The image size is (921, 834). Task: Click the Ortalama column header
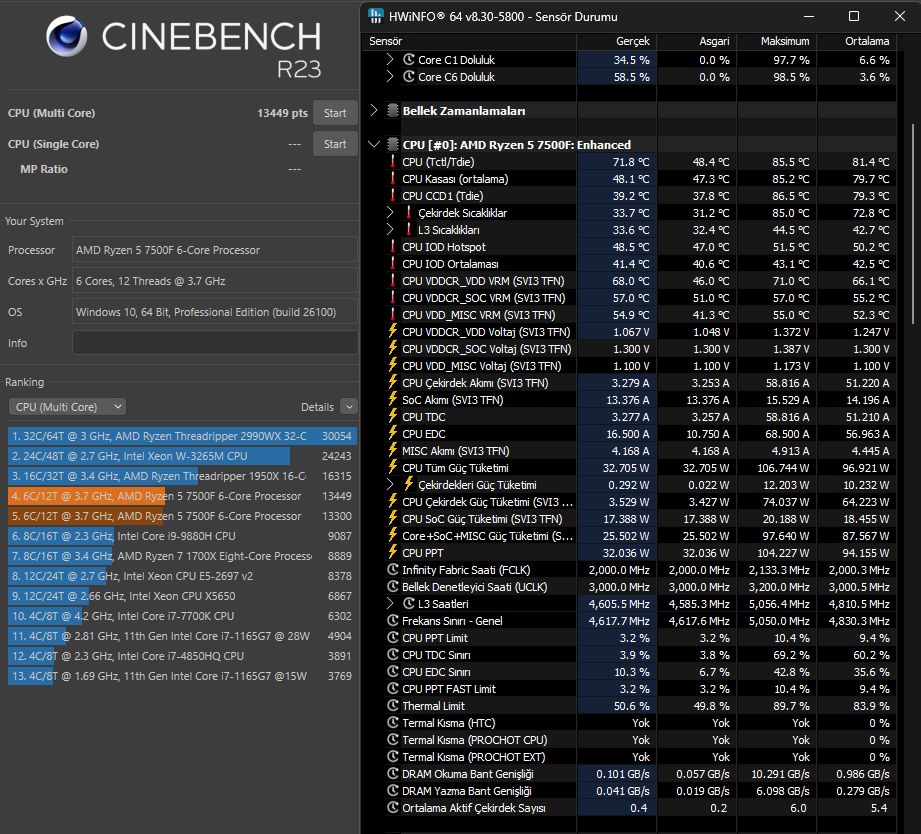(x=866, y=41)
